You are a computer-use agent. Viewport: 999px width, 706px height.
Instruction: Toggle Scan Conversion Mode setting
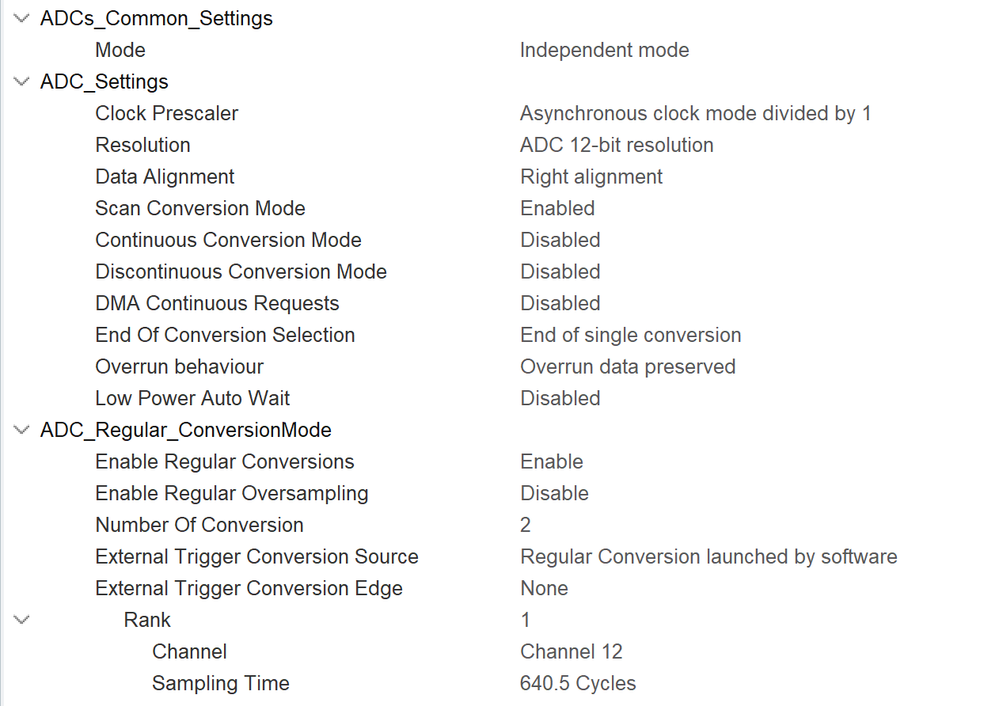click(557, 208)
